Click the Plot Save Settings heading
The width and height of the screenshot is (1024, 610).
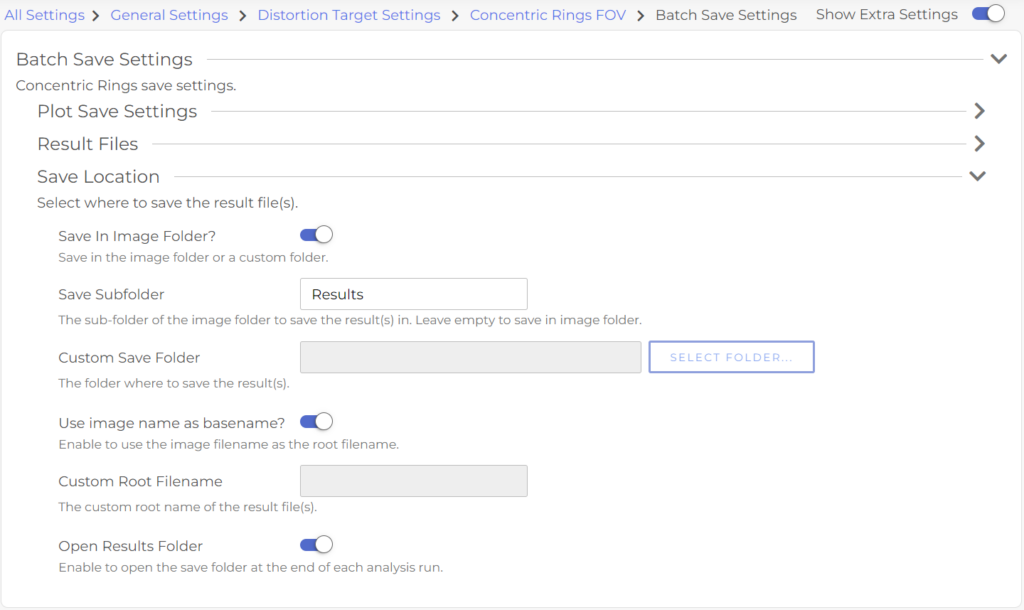117,111
